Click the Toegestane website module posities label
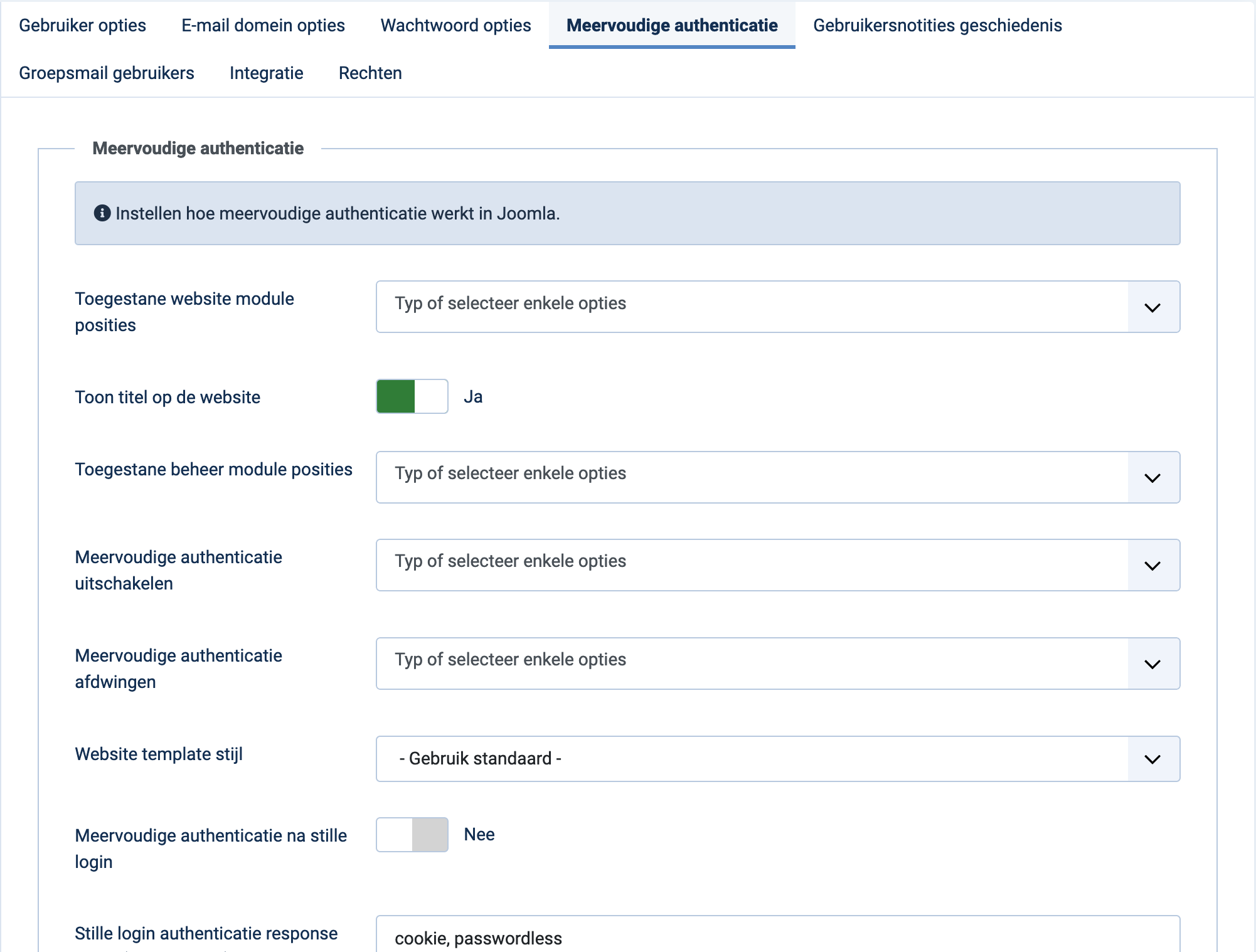1256x952 pixels. 184,312
